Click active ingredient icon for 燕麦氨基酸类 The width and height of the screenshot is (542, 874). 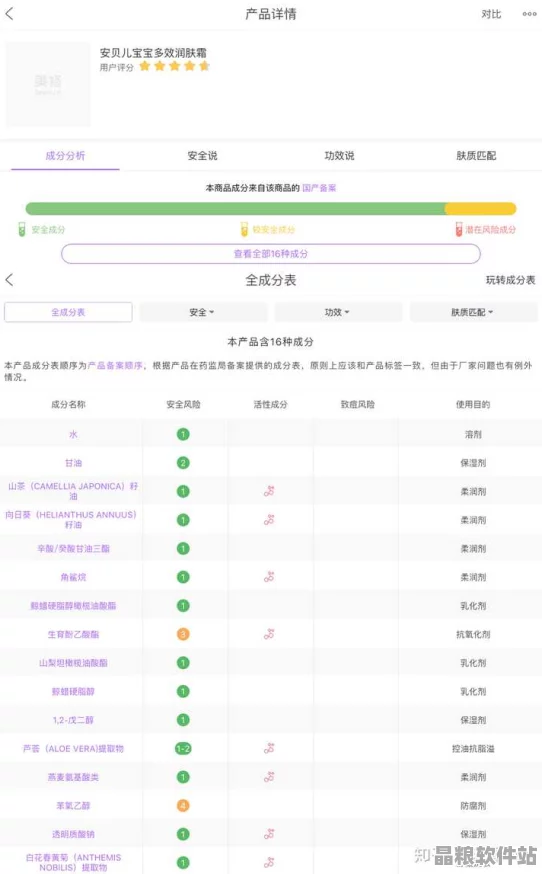coord(269,777)
